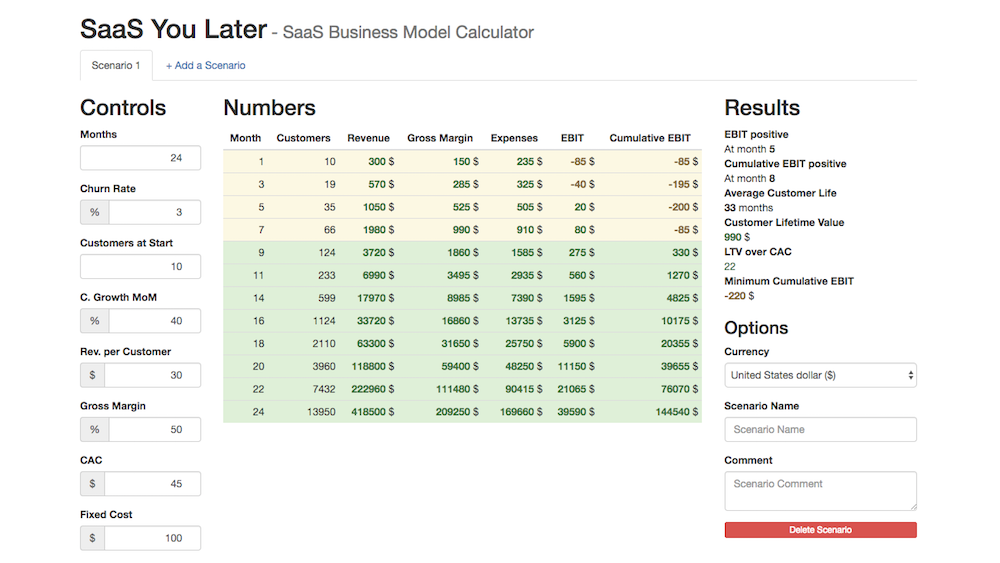The height and width of the screenshot is (563, 1000).
Task: Click the C. Growth MoM input
Action: [x=154, y=321]
